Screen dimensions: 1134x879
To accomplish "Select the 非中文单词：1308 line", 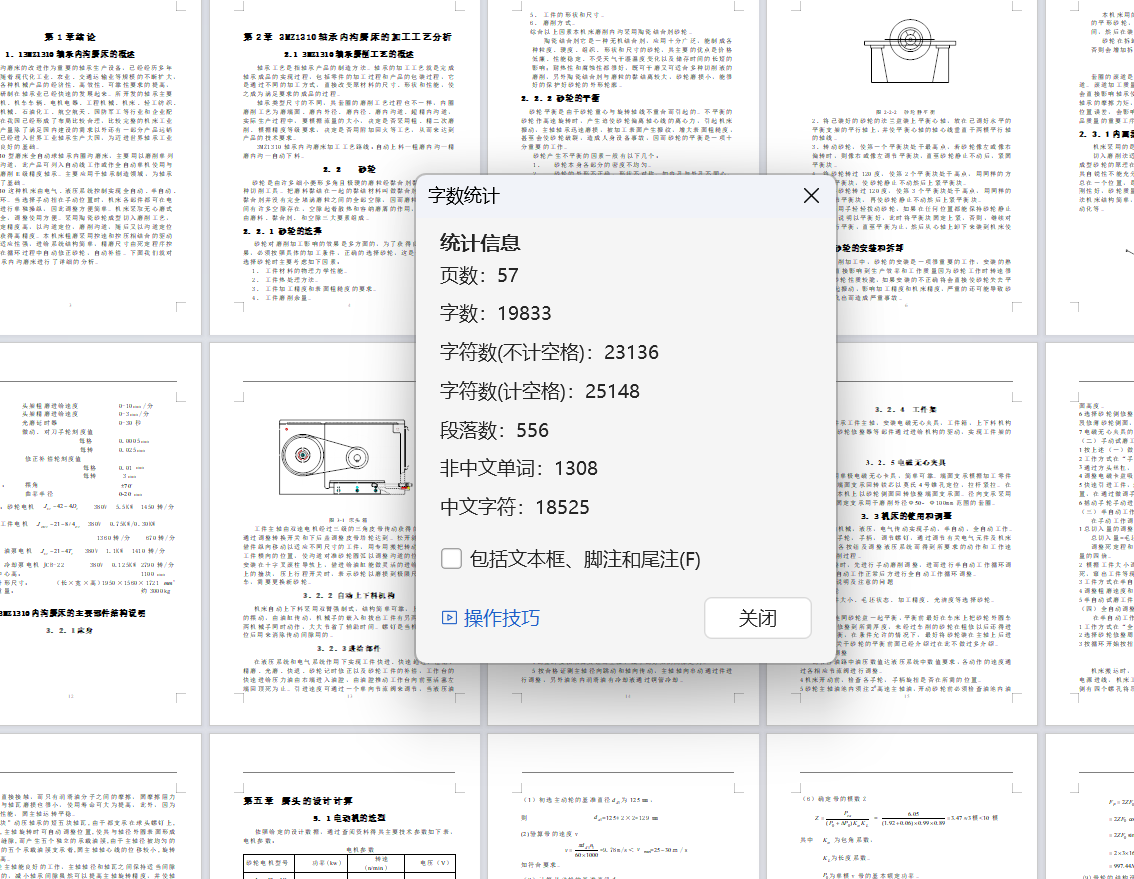I will click(x=519, y=468).
